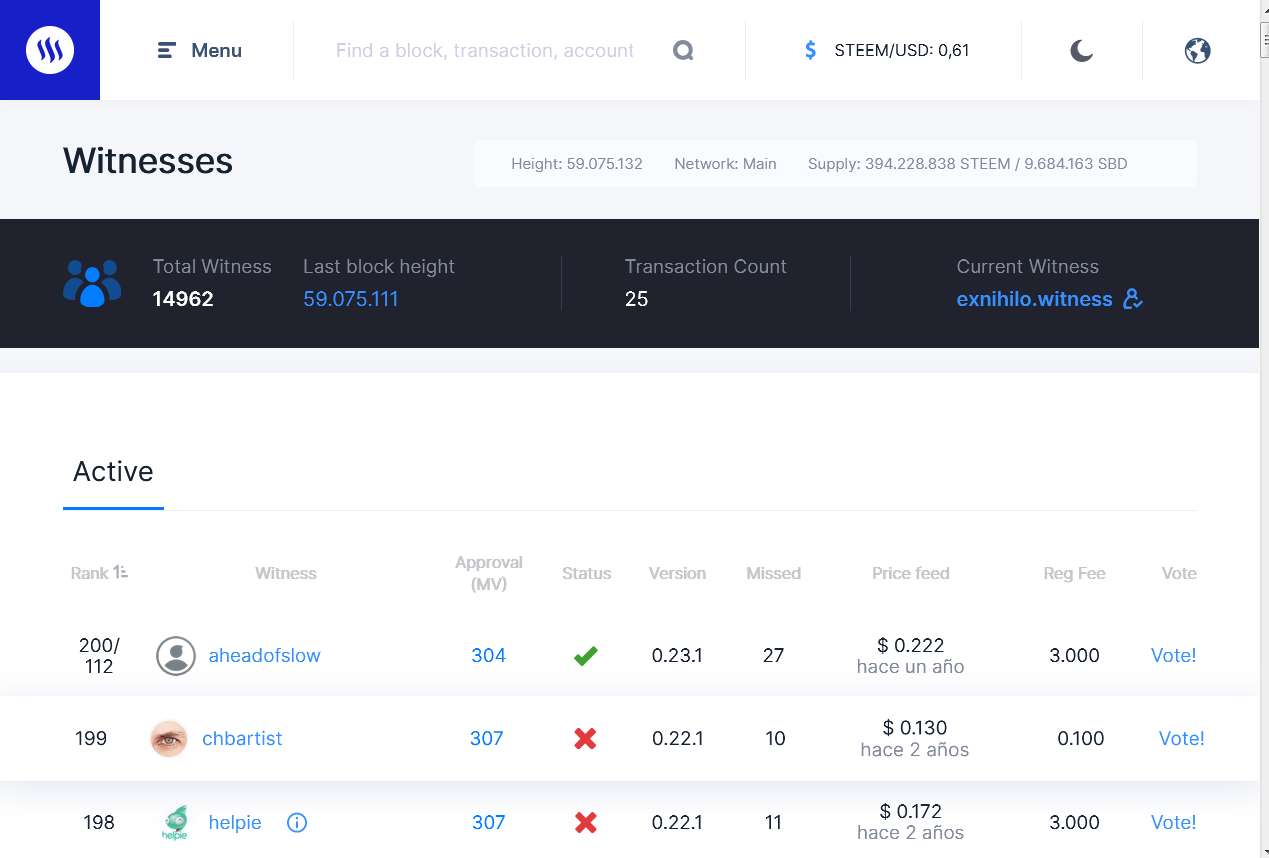
Task: Click chbartist price feed $ 0.130
Action: pos(915,728)
